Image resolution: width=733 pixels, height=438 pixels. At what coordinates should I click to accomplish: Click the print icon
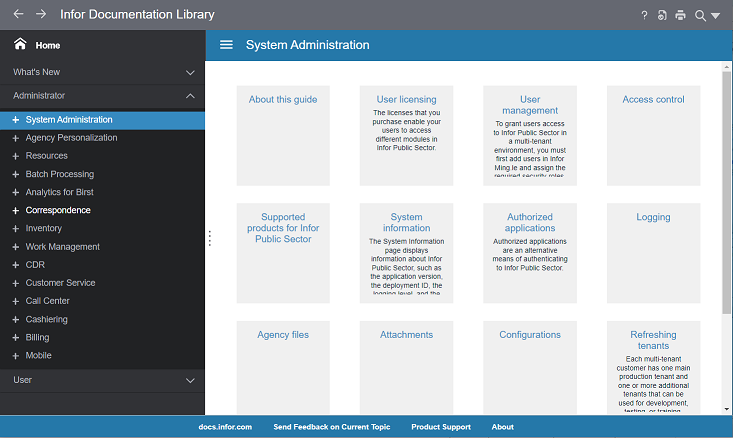[680, 15]
